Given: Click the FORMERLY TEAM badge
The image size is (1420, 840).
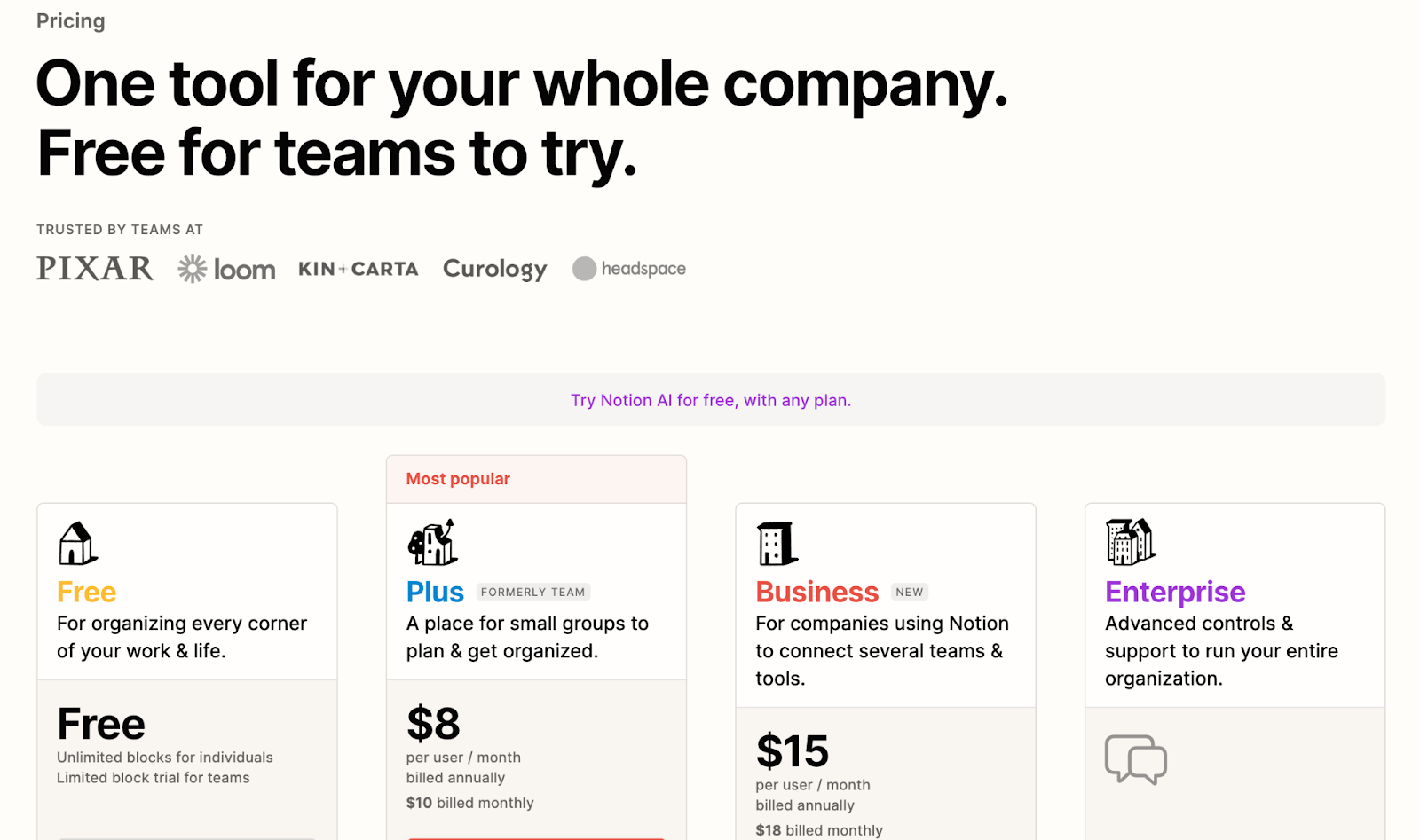Looking at the screenshot, I should tap(533, 593).
